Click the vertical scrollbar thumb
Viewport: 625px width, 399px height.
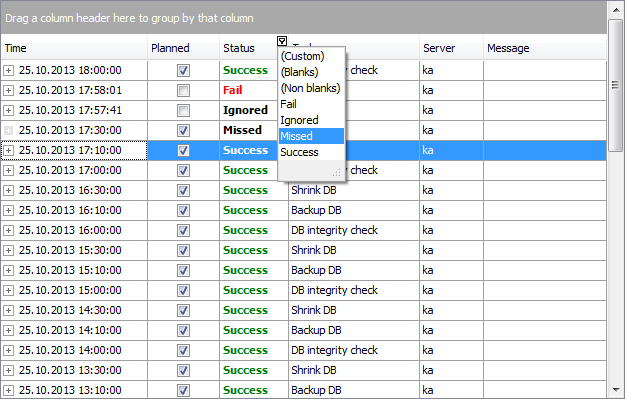click(616, 85)
